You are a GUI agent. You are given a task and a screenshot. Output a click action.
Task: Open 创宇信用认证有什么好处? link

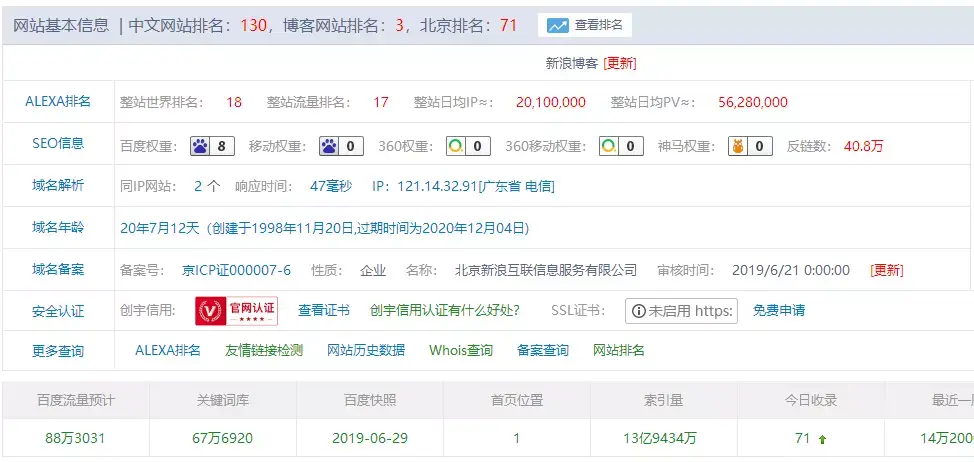[x=445, y=310]
